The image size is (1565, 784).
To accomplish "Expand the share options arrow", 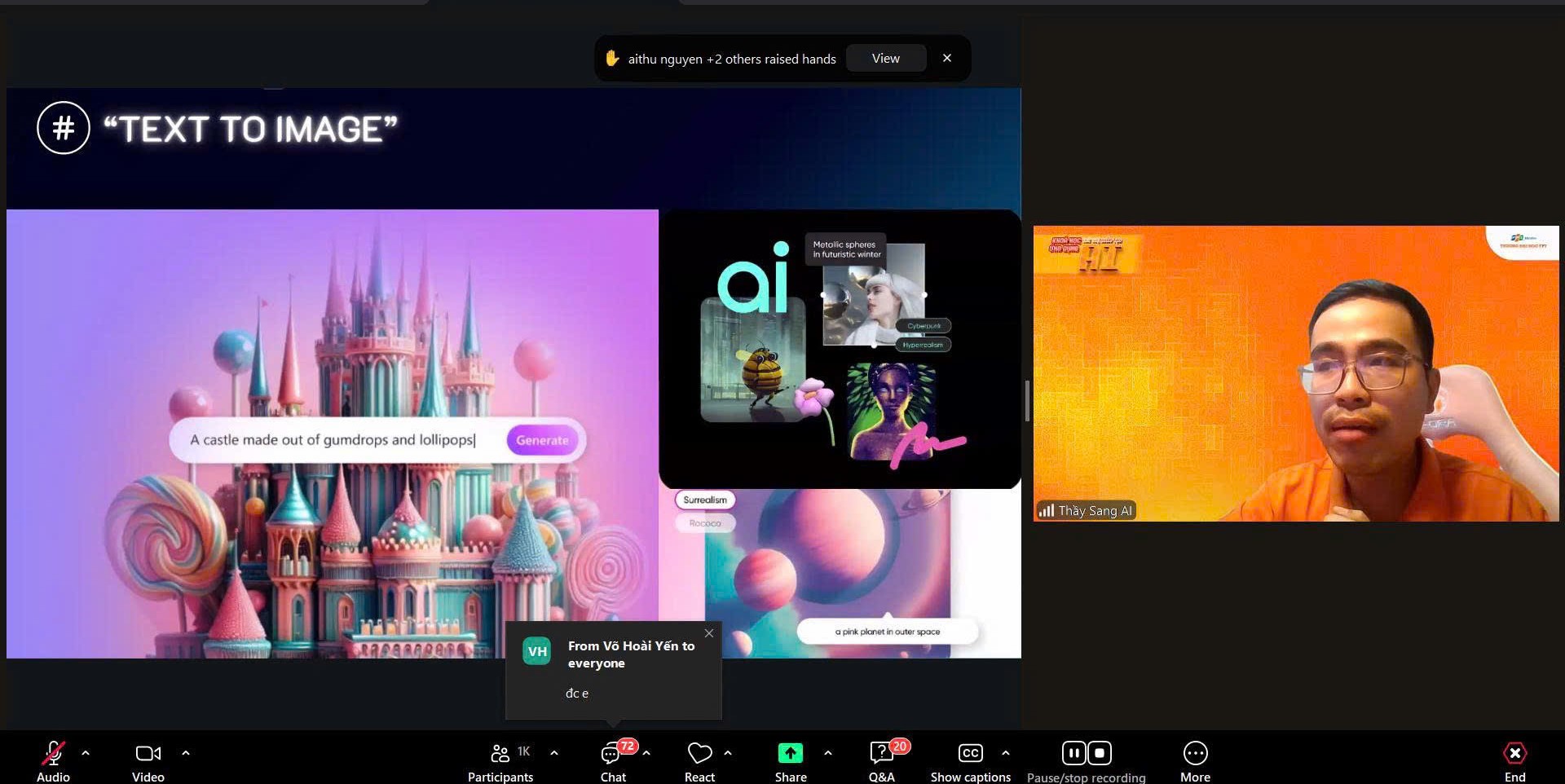I will tap(828, 753).
